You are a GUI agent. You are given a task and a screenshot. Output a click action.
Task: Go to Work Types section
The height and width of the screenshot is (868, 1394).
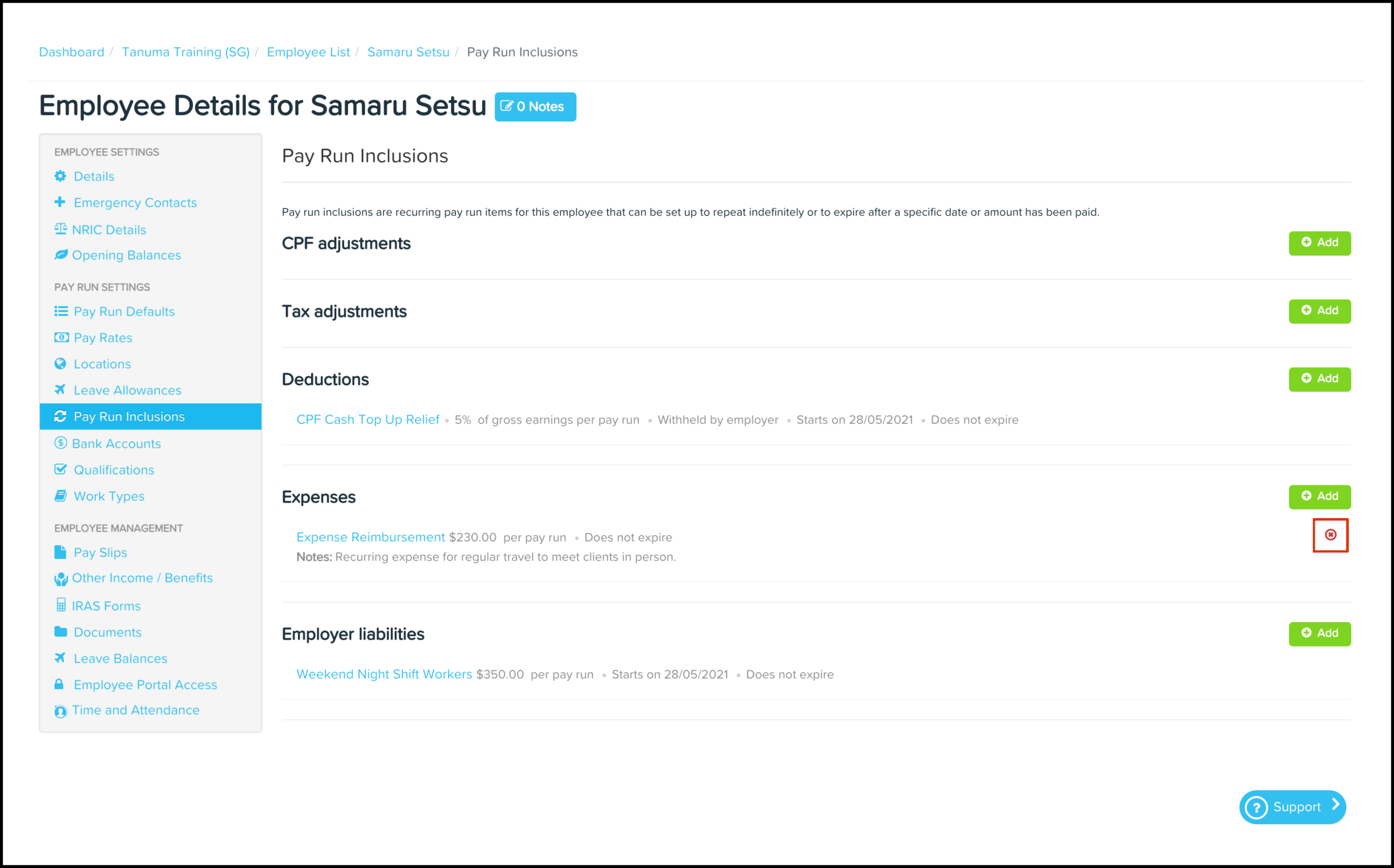click(x=109, y=496)
